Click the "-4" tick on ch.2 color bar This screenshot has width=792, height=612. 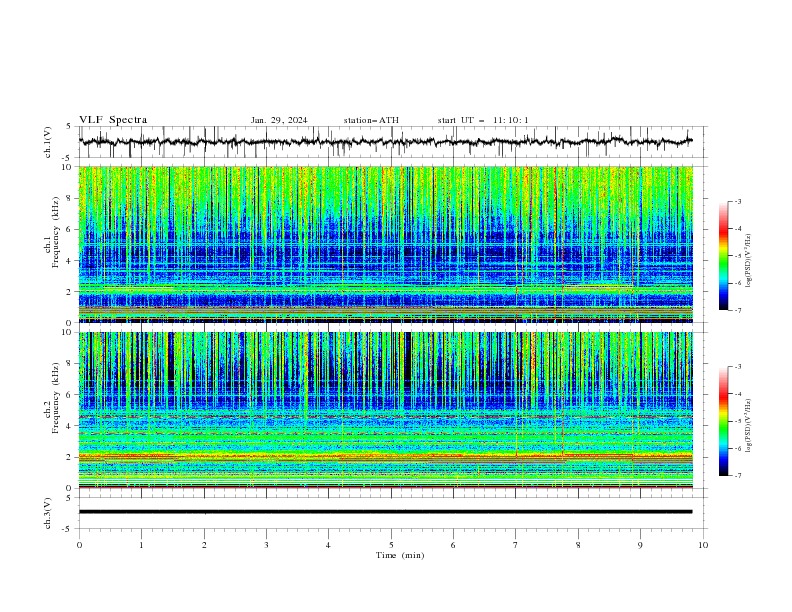[x=737, y=394]
